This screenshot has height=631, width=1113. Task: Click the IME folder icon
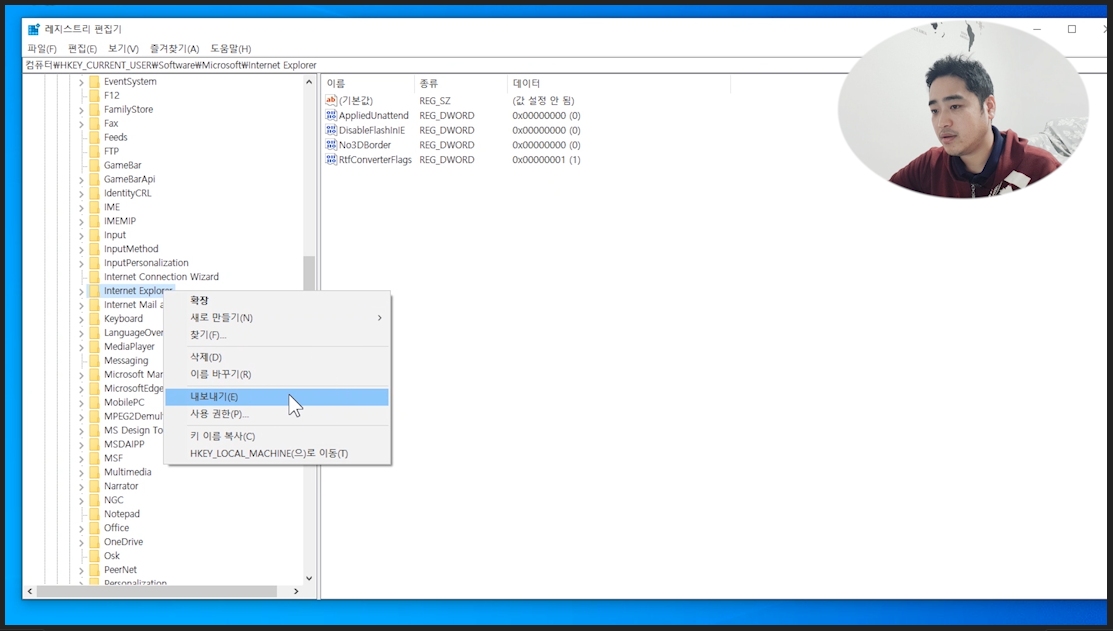click(94, 207)
